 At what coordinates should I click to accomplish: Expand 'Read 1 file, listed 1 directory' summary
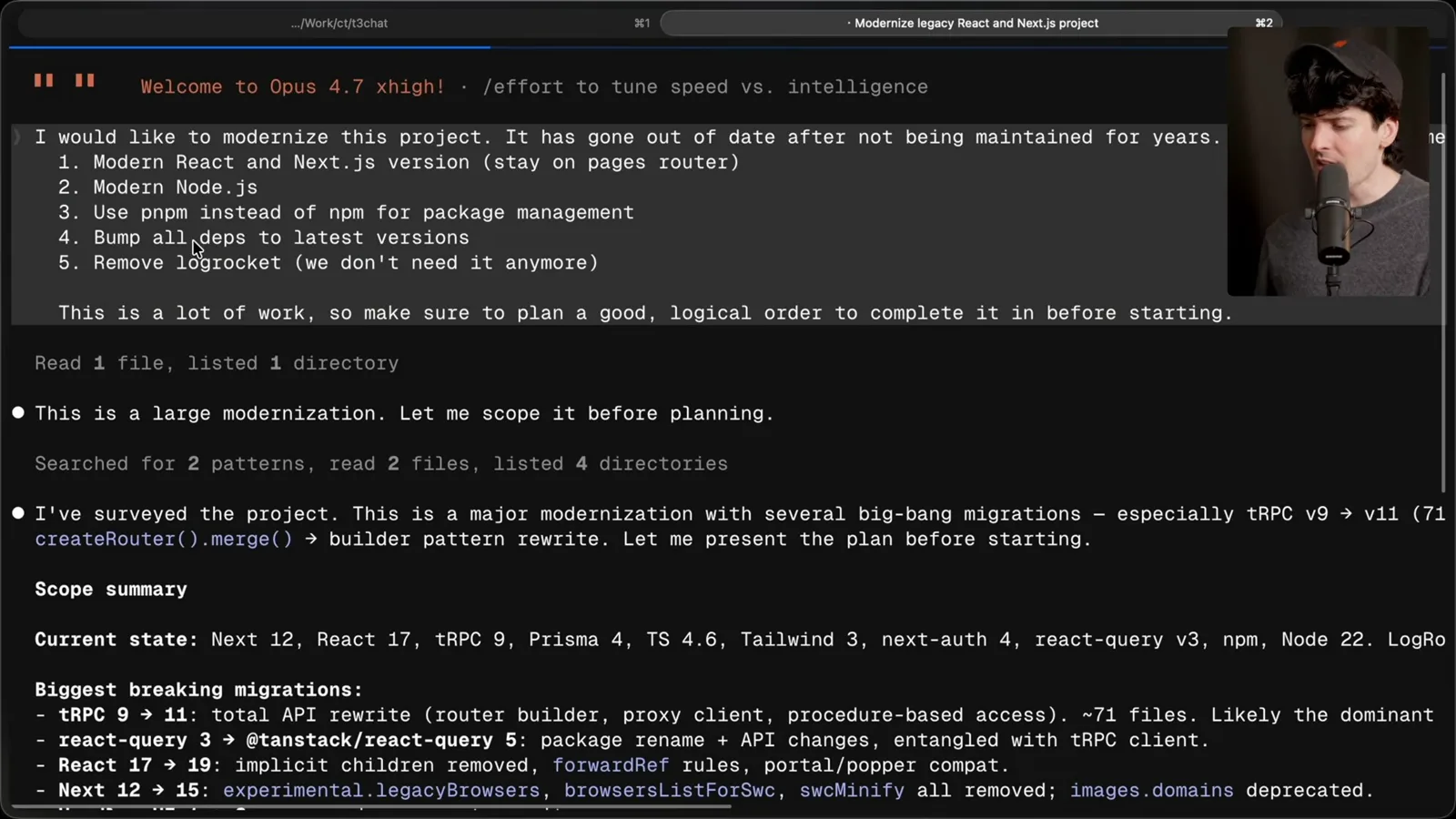[x=217, y=363]
